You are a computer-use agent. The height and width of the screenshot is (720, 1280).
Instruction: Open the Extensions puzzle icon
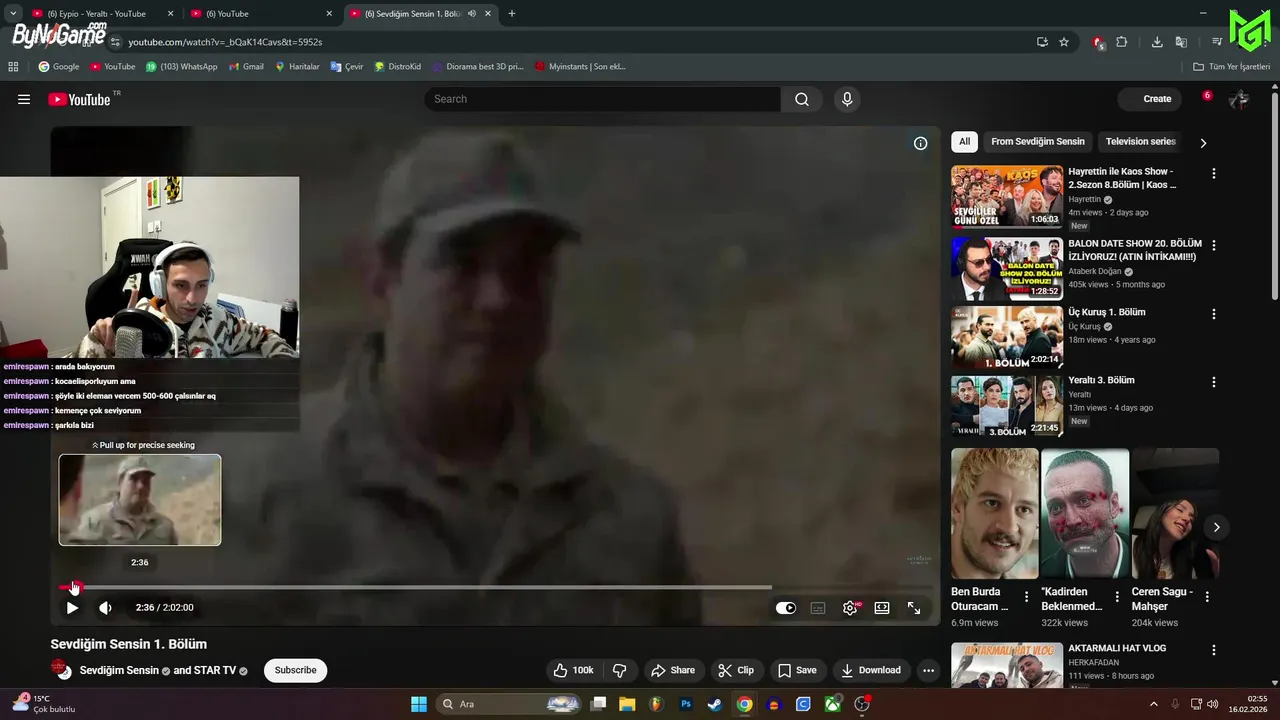[x=1121, y=42]
